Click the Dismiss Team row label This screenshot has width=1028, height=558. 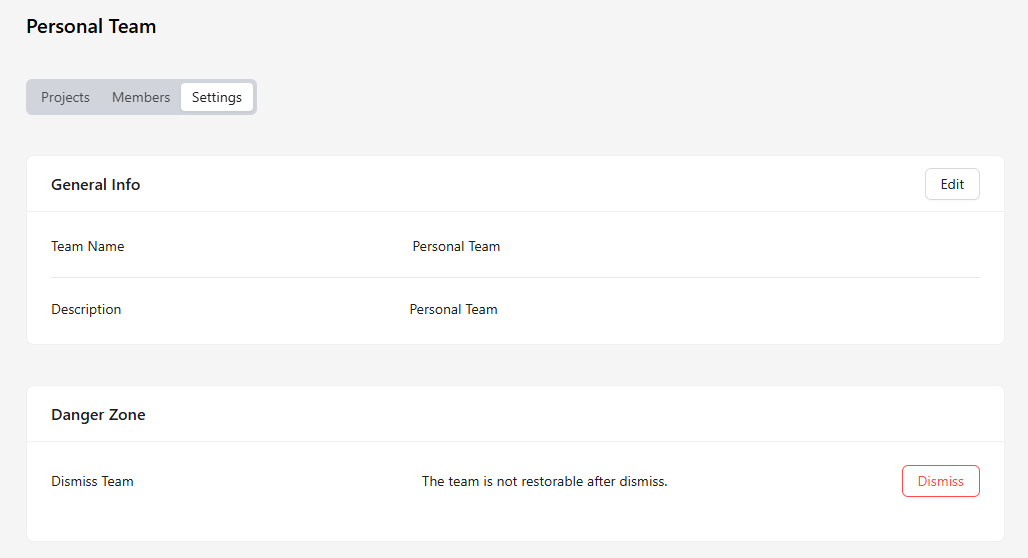[92, 481]
